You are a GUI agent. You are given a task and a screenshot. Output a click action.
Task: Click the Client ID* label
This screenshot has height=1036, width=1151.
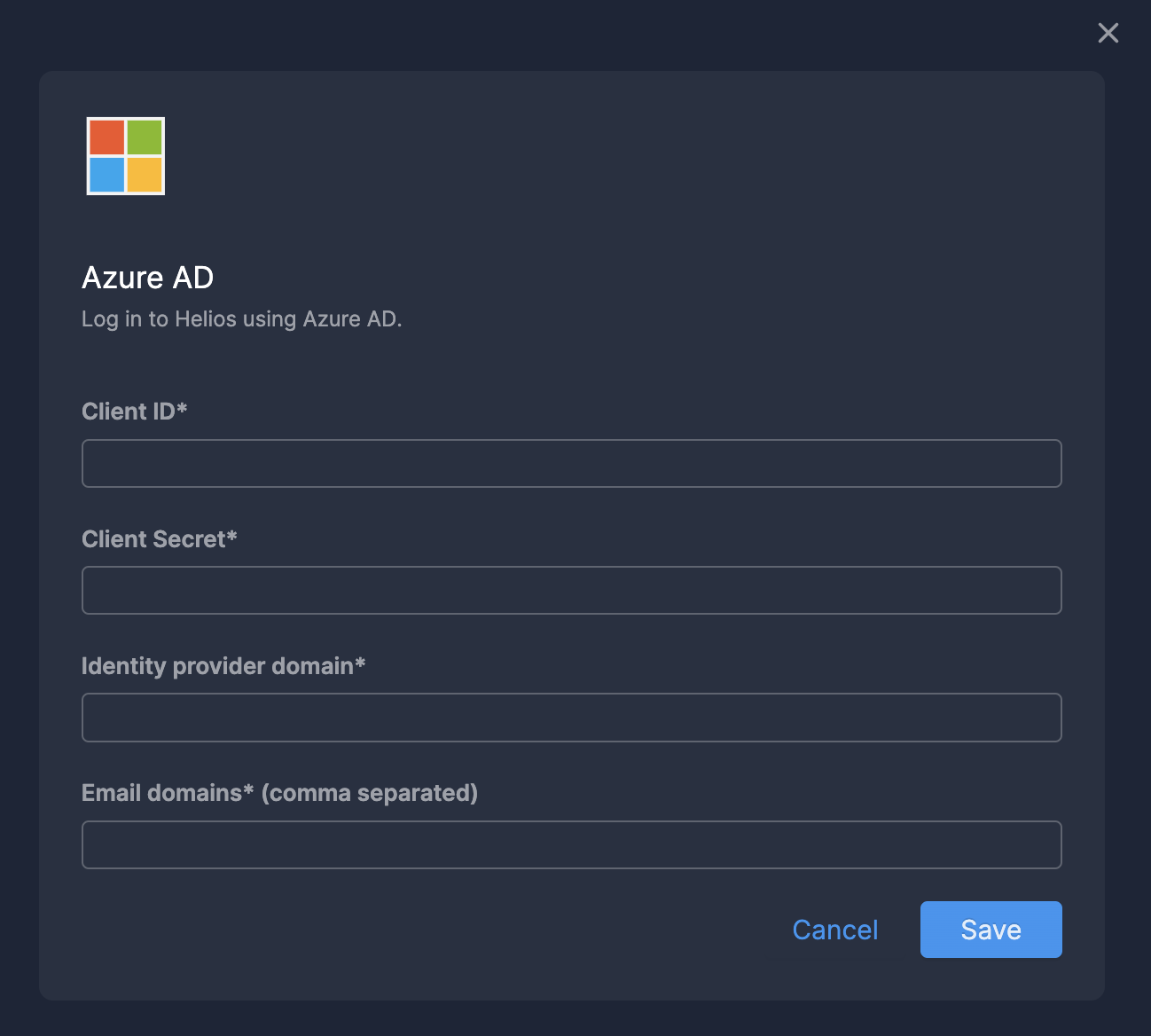[135, 412]
